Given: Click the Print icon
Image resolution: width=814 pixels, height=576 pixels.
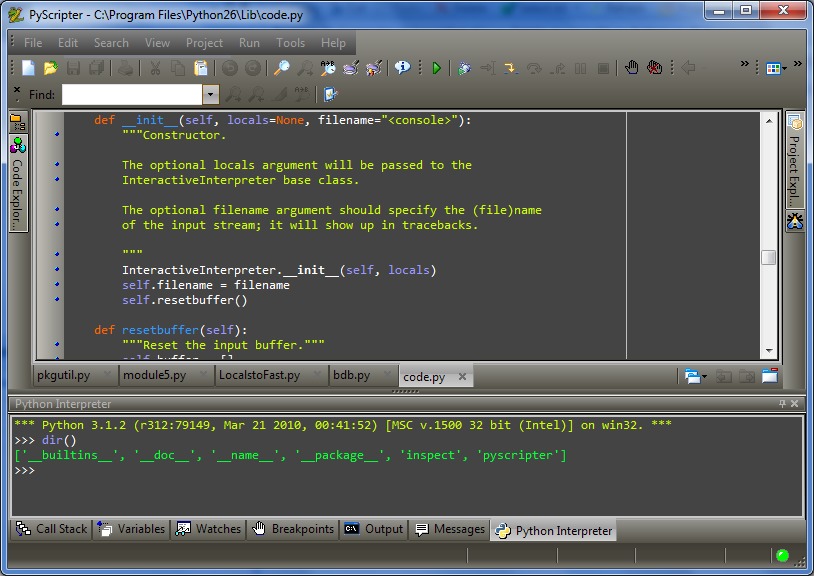Looking at the screenshot, I should 125,68.
